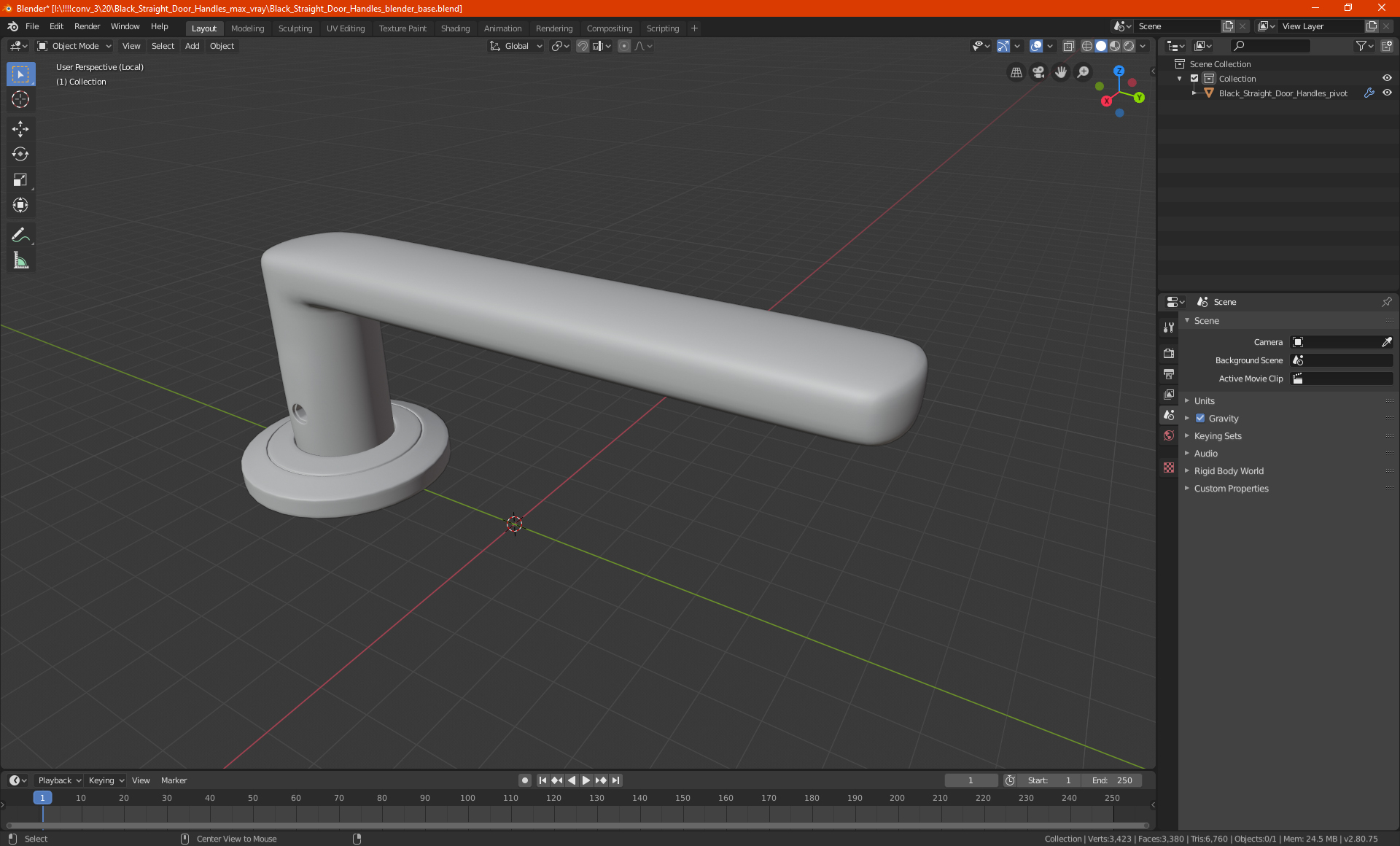Open the World properties tab

(x=1169, y=435)
